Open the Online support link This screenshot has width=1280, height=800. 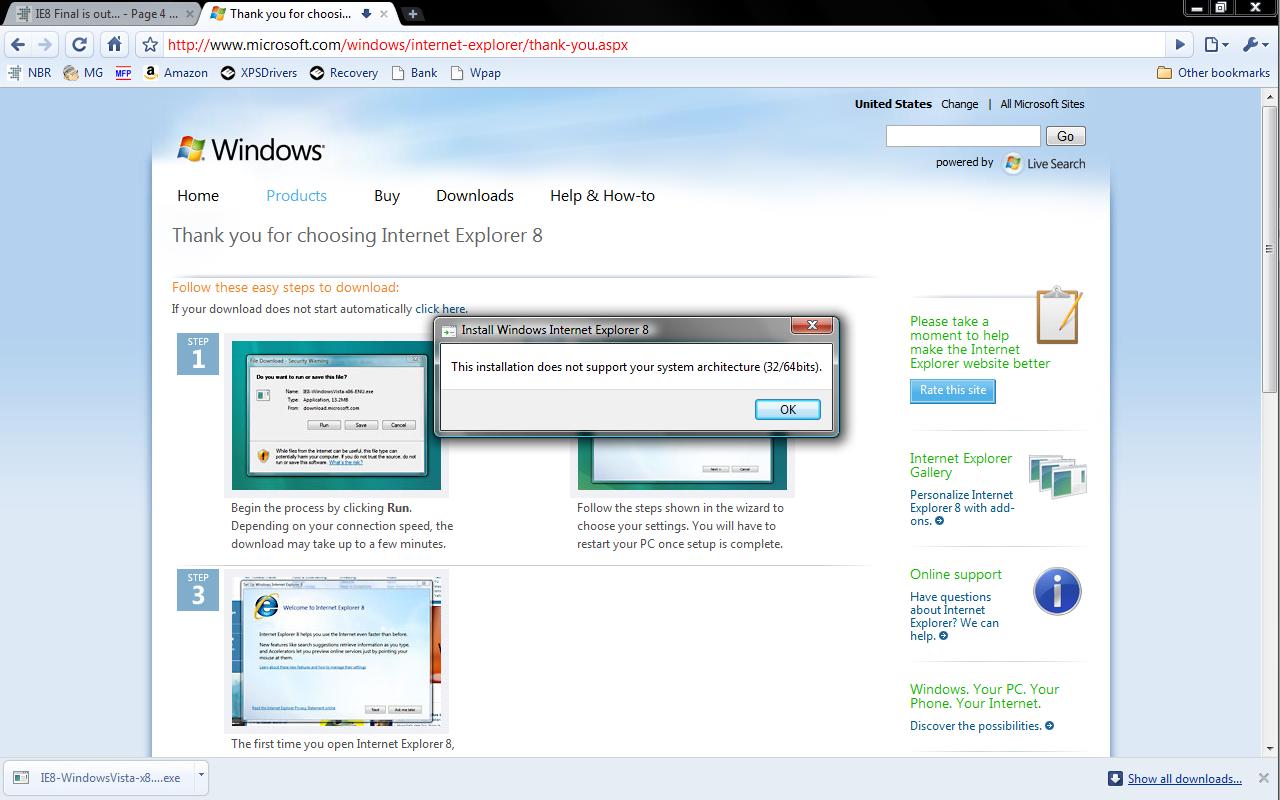(955, 574)
